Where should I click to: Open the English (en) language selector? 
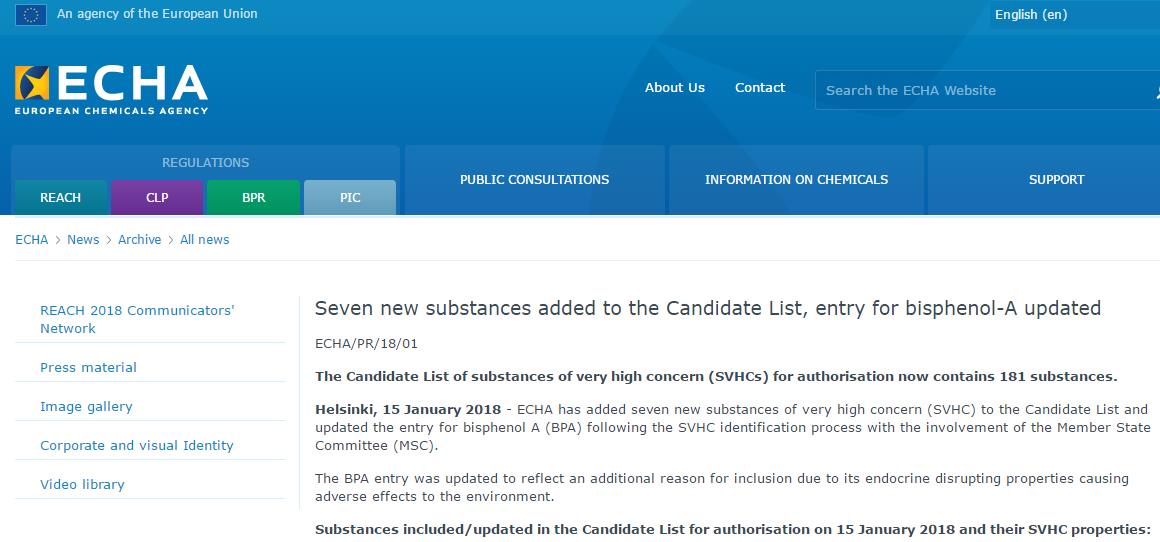click(x=1031, y=14)
